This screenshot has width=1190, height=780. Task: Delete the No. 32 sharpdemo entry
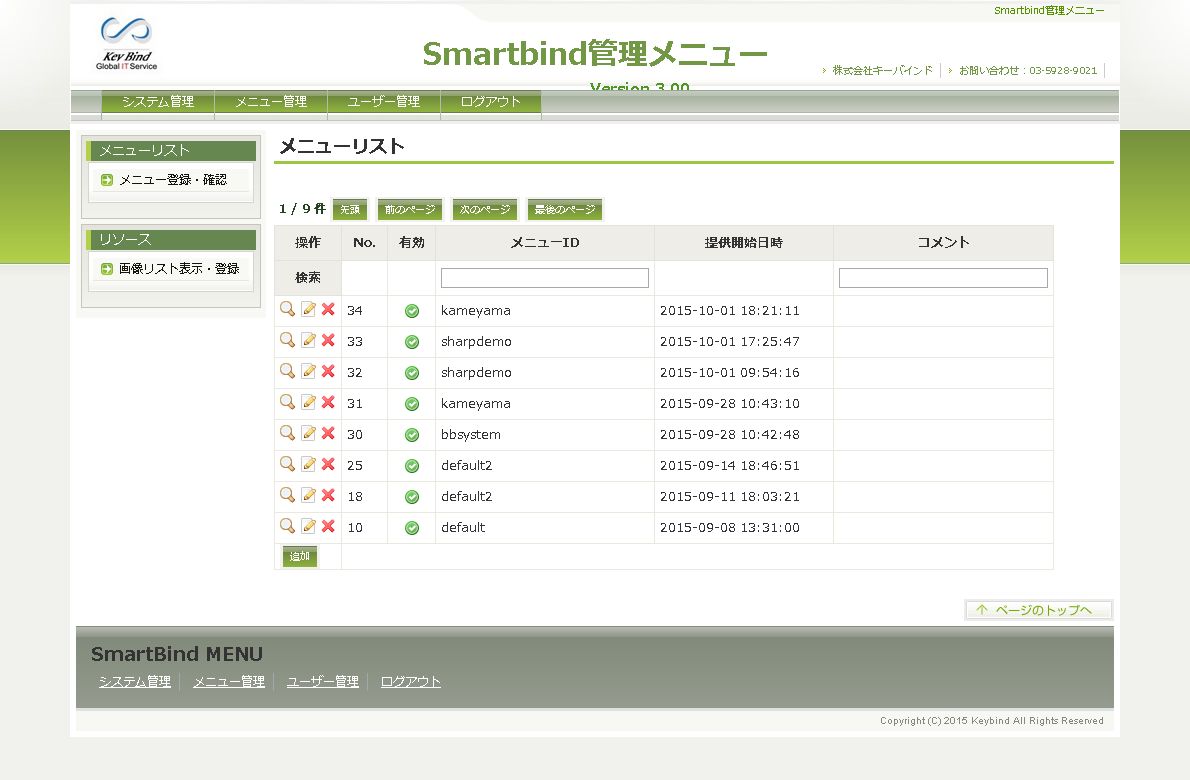[x=328, y=371]
